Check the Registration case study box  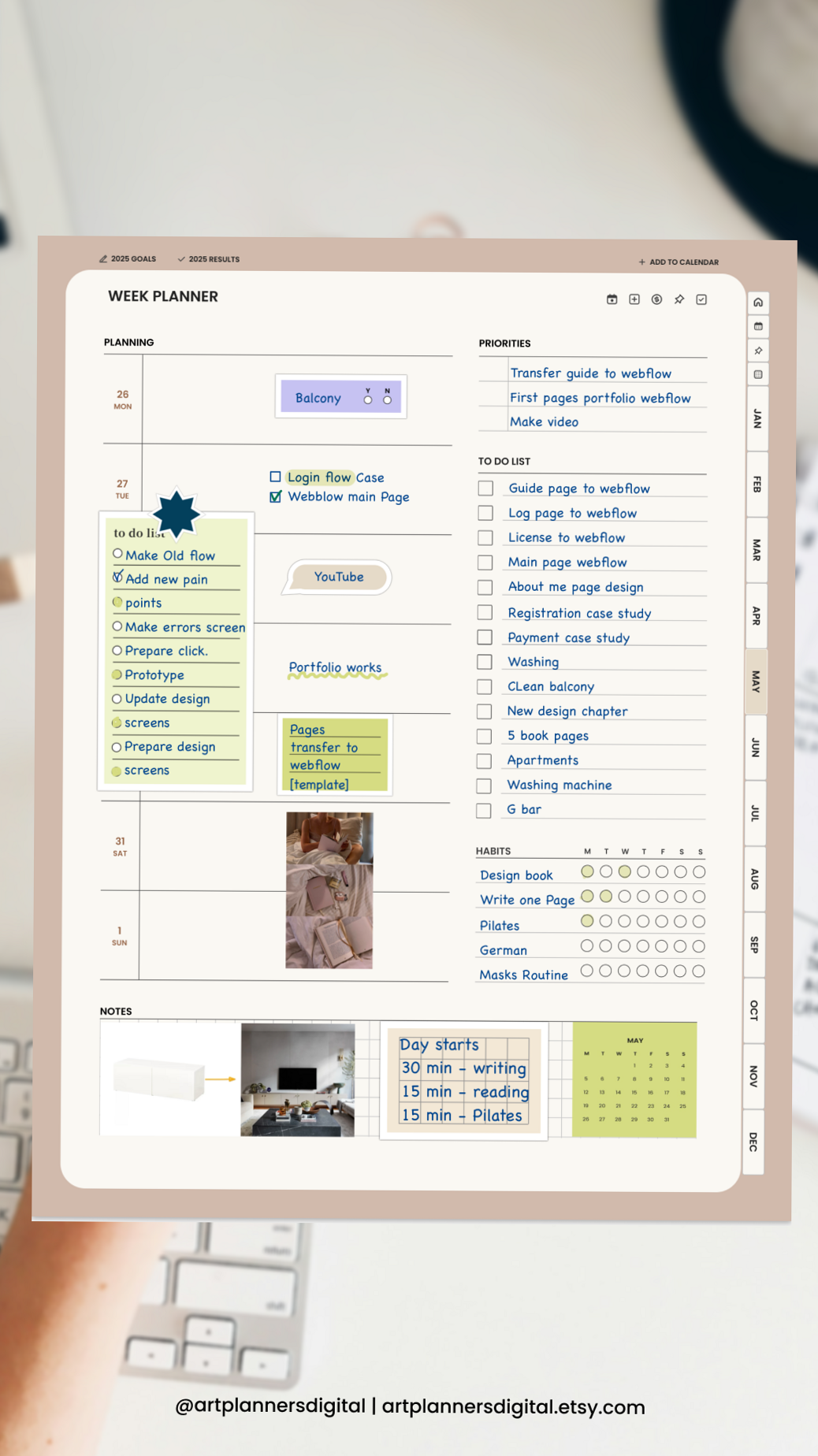(485, 612)
